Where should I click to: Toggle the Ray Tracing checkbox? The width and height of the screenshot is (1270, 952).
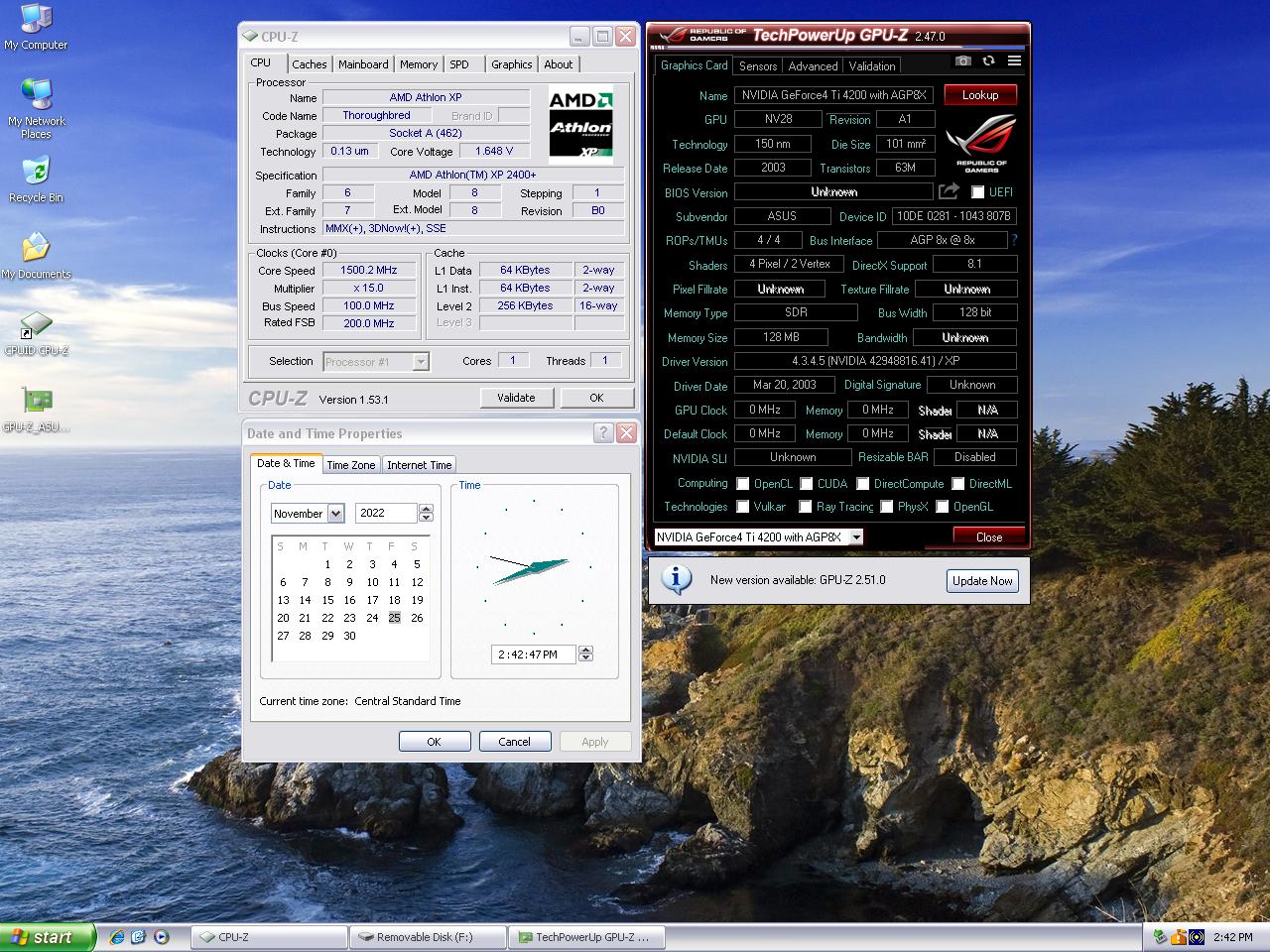(x=805, y=507)
